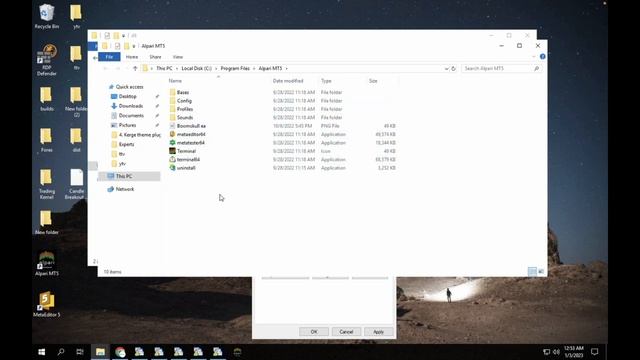Click the Search Alpari MT5 field

tap(502, 69)
